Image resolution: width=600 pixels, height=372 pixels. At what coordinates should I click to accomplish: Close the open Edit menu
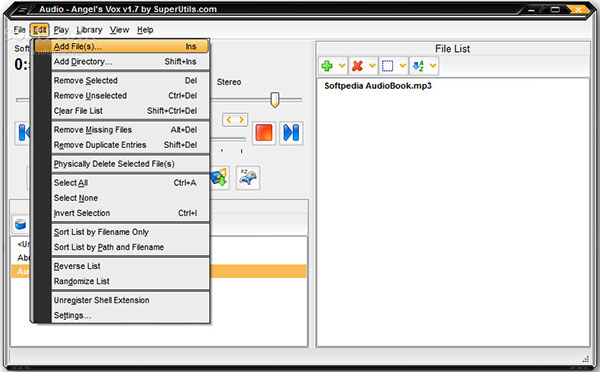(39, 30)
